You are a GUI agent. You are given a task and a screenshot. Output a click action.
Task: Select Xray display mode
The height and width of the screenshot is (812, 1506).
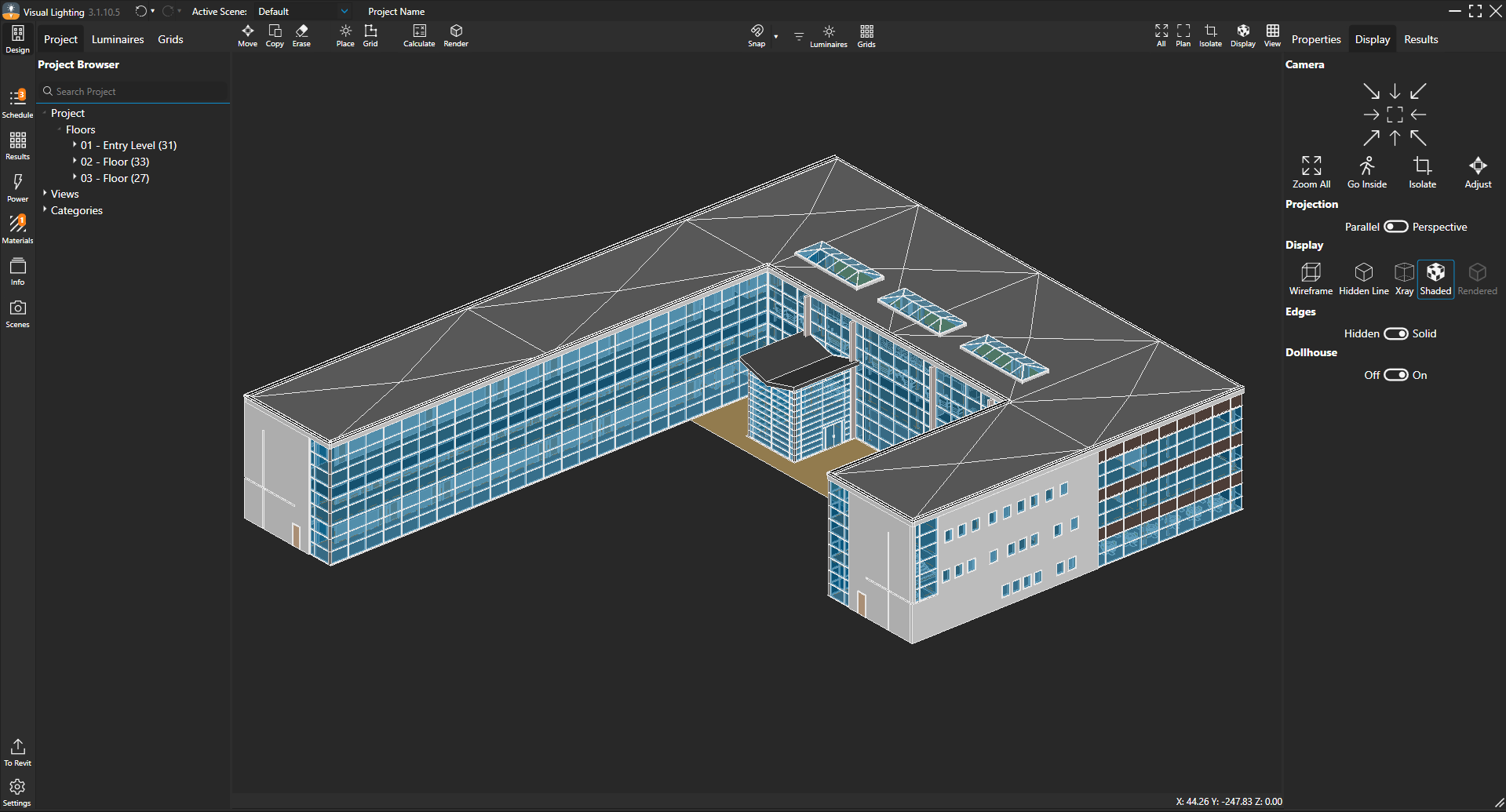pyautogui.click(x=1404, y=279)
